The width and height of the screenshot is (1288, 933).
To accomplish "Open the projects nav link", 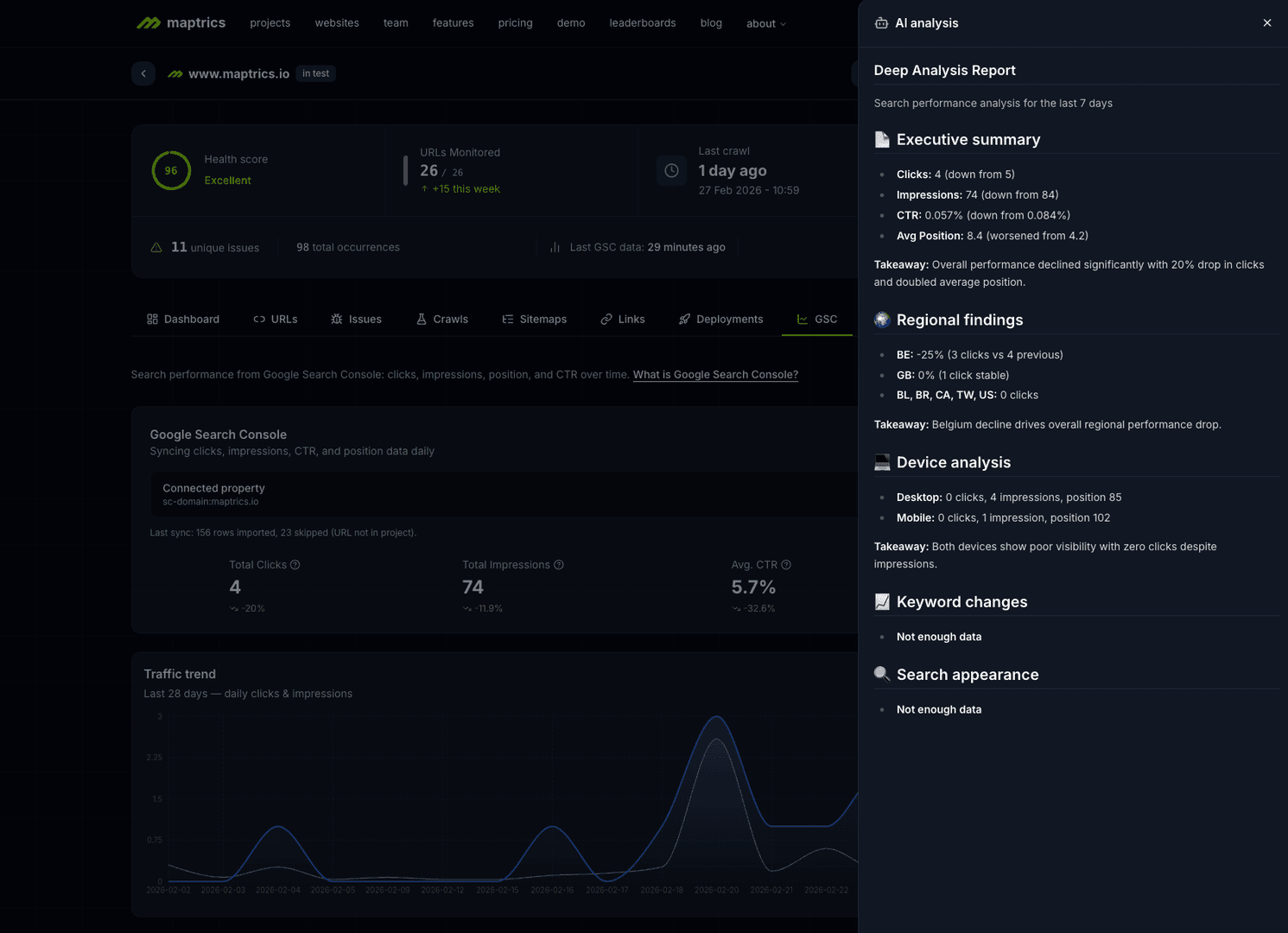I will (x=270, y=23).
